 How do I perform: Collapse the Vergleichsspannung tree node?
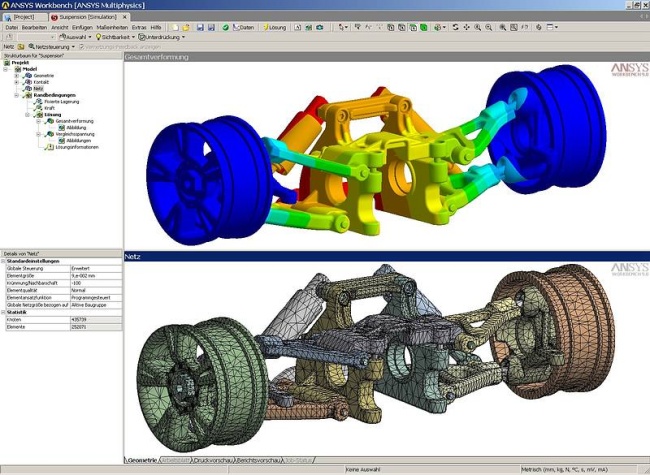pos(38,134)
